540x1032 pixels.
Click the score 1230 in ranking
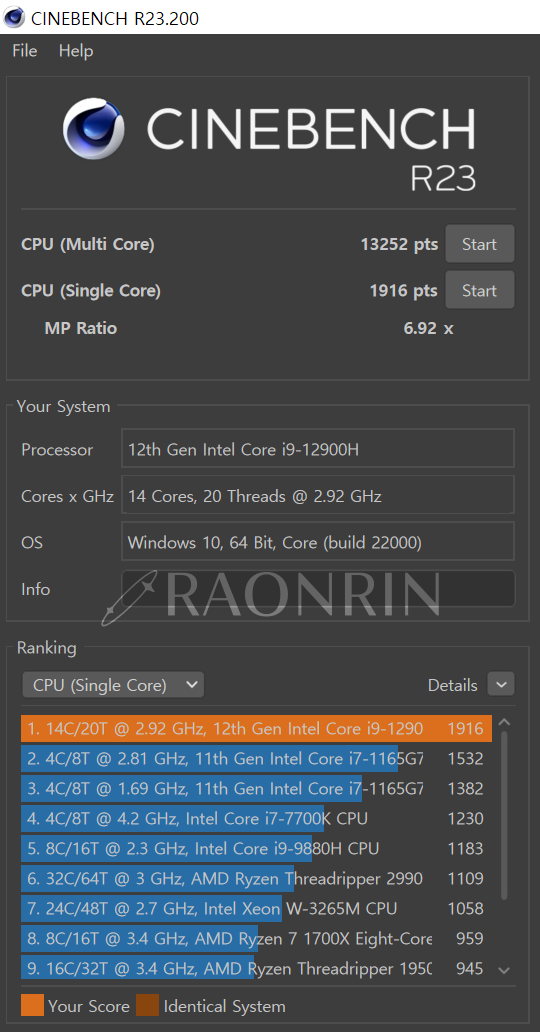click(465, 819)
